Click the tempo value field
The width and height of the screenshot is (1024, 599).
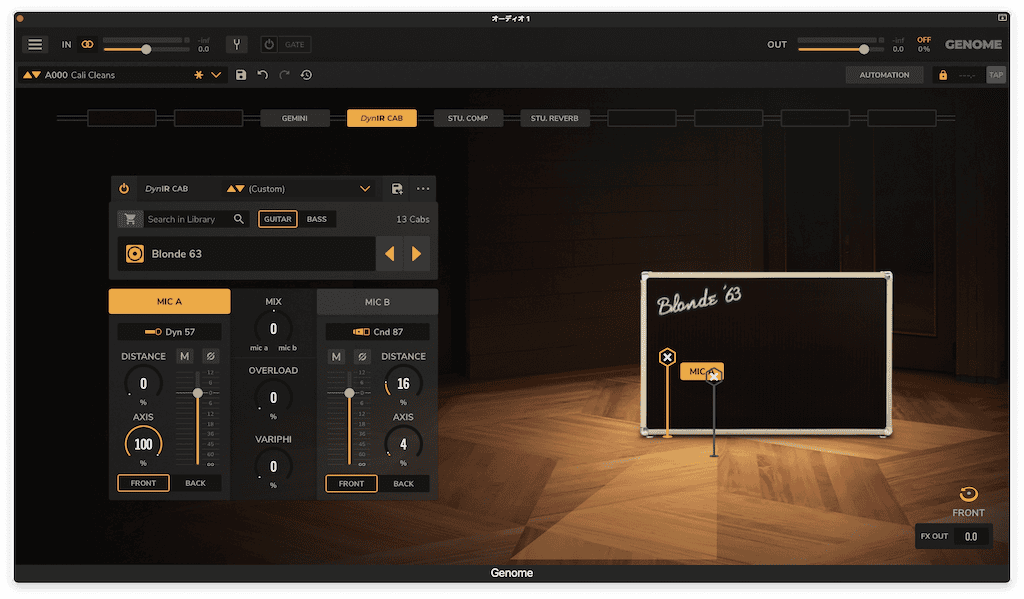[x=967, y=75]
